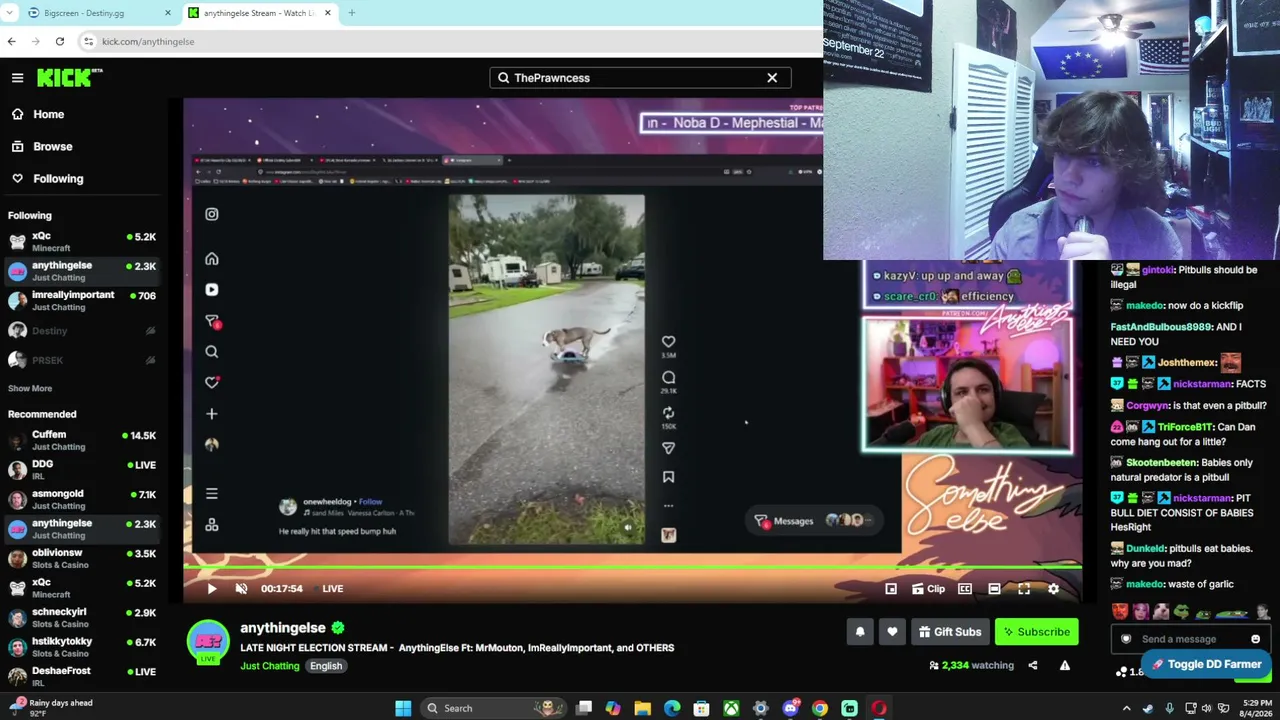Toggle stream notifications bell
The height and width of the screenshot is (720, 1280).
pos(860,632)
